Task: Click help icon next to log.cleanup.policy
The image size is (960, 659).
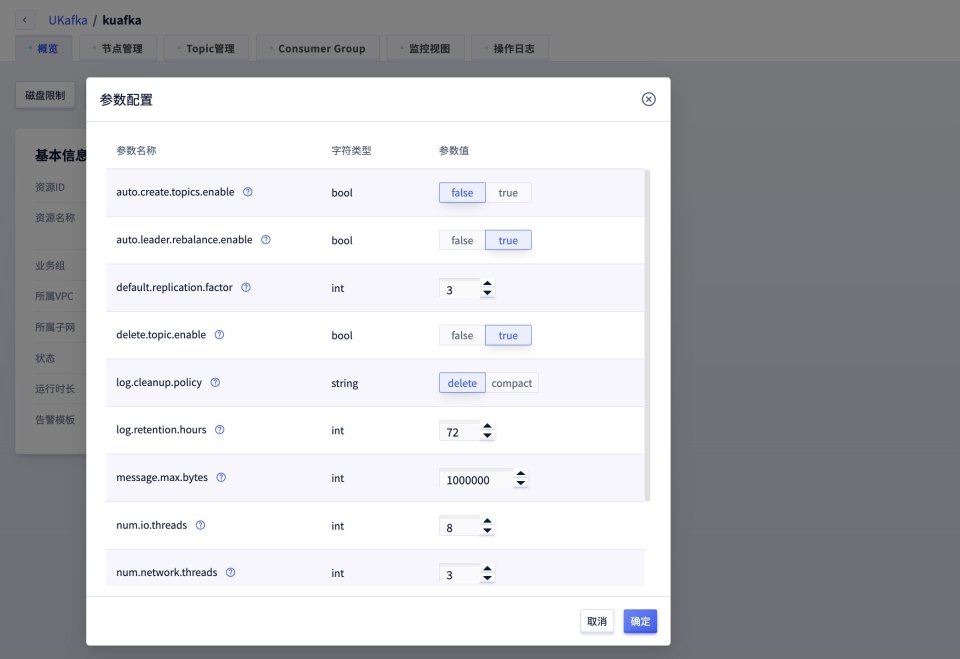Action: [215, 383]
